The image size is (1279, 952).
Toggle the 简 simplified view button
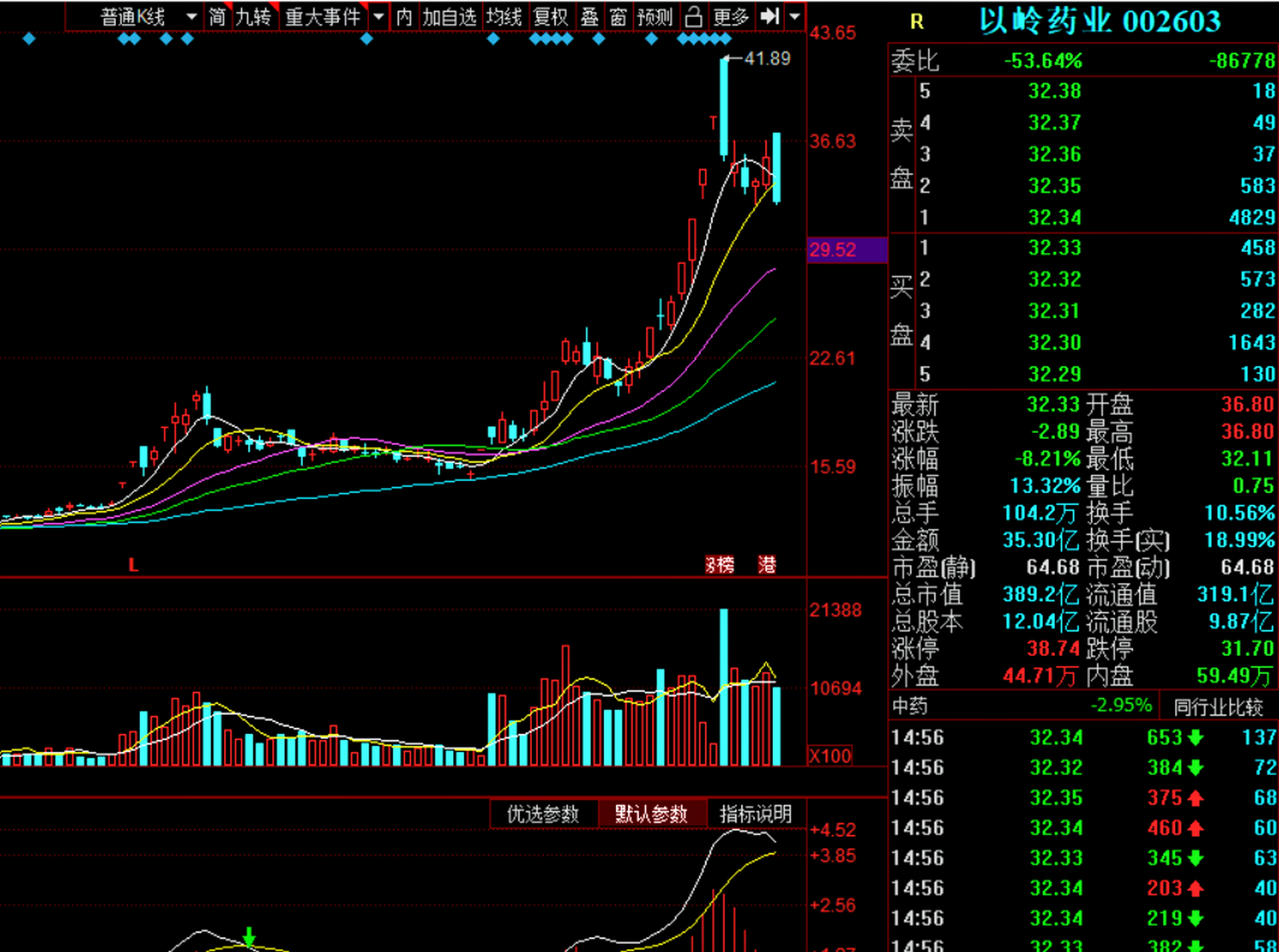click(x=217, y=16)
